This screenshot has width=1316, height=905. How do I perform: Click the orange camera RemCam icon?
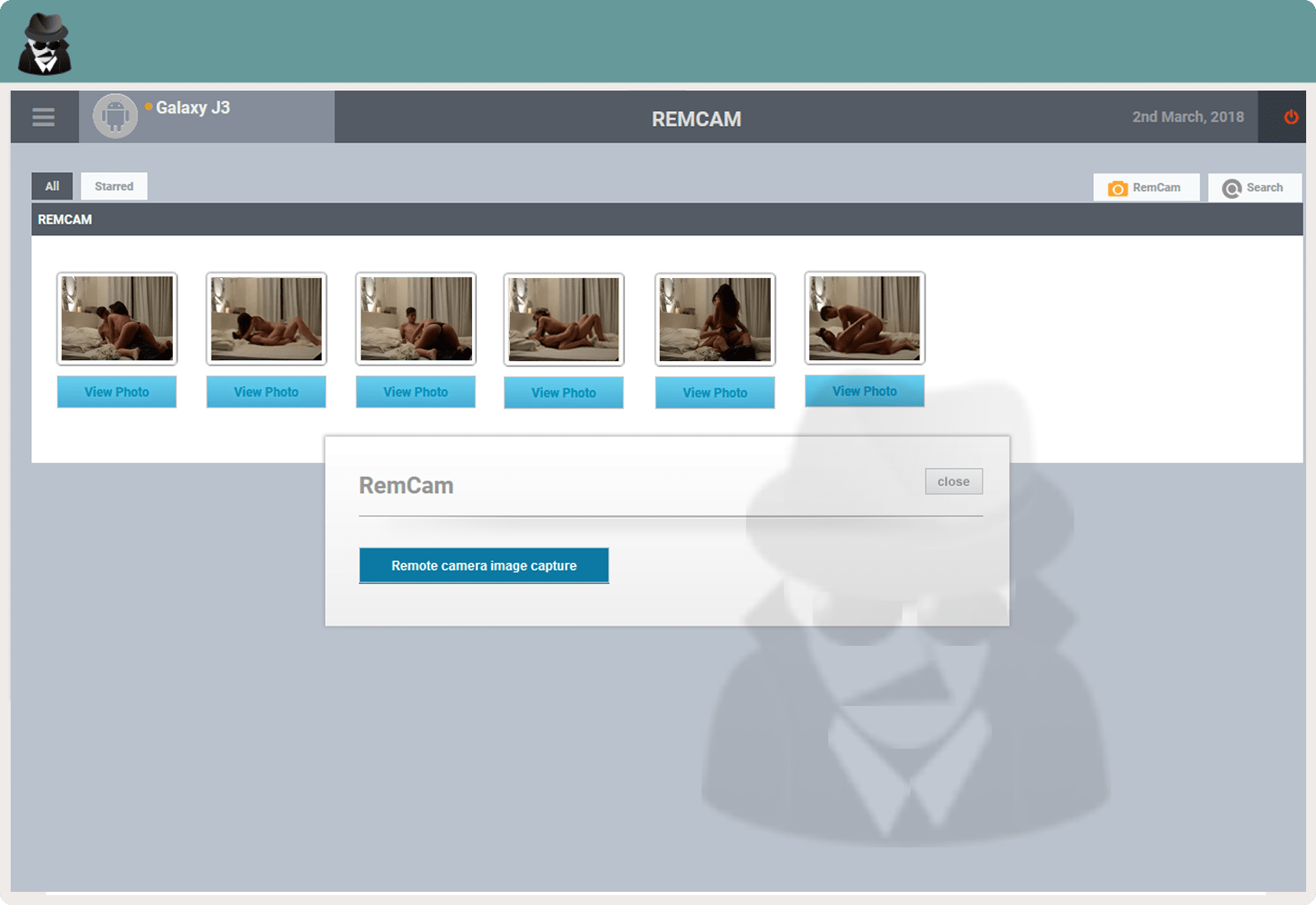pos(1117,188)
